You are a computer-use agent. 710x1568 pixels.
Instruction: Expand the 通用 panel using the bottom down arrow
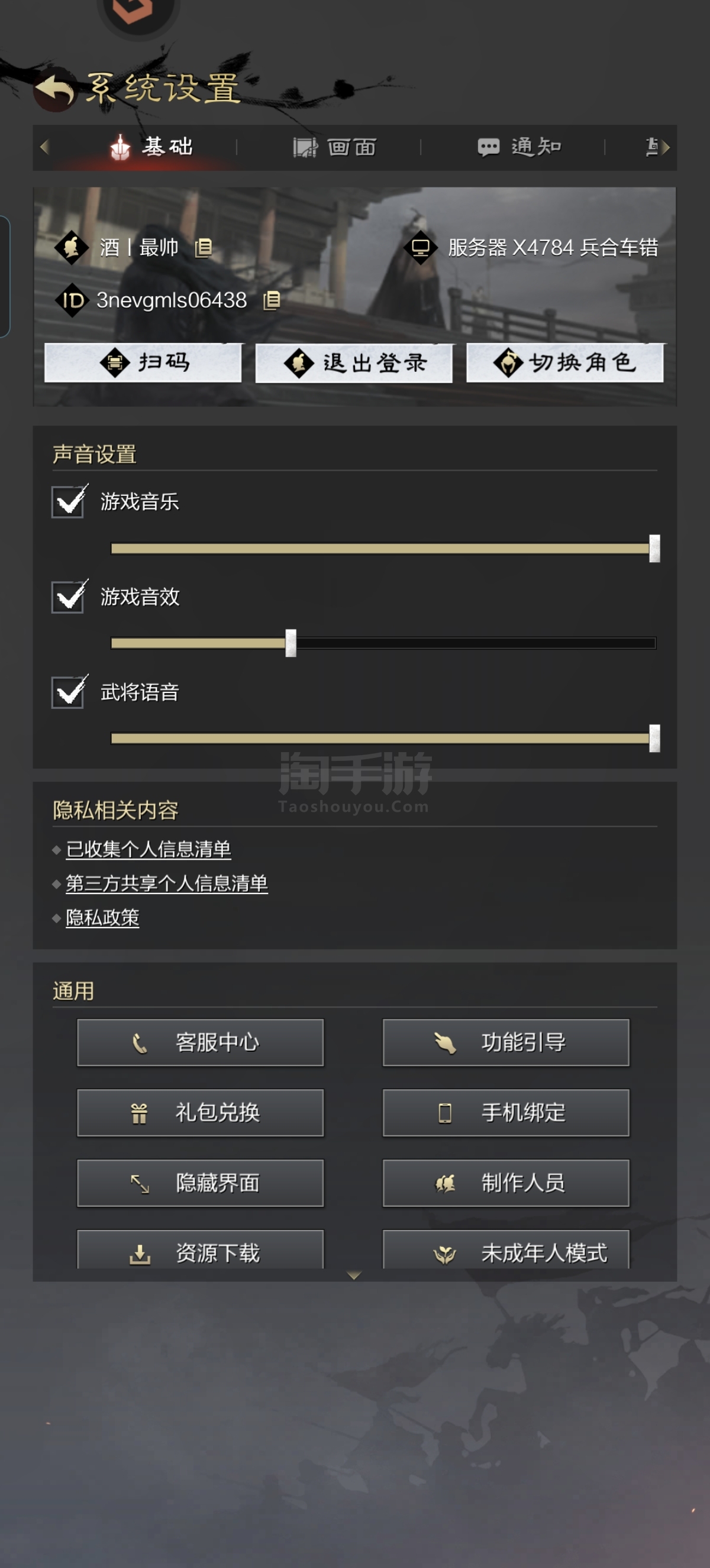[x=354, y=1275]
